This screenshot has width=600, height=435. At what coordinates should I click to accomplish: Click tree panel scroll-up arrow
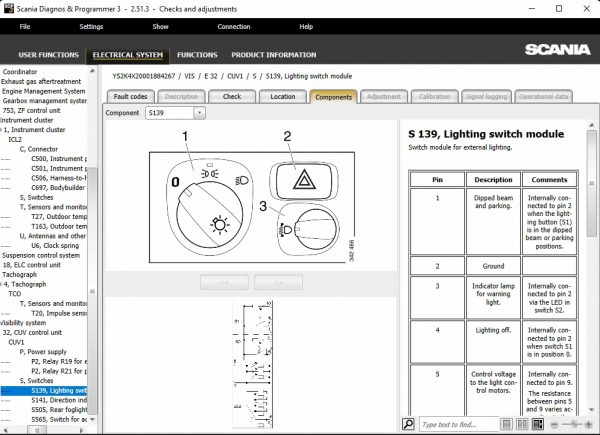coord(92,71)
